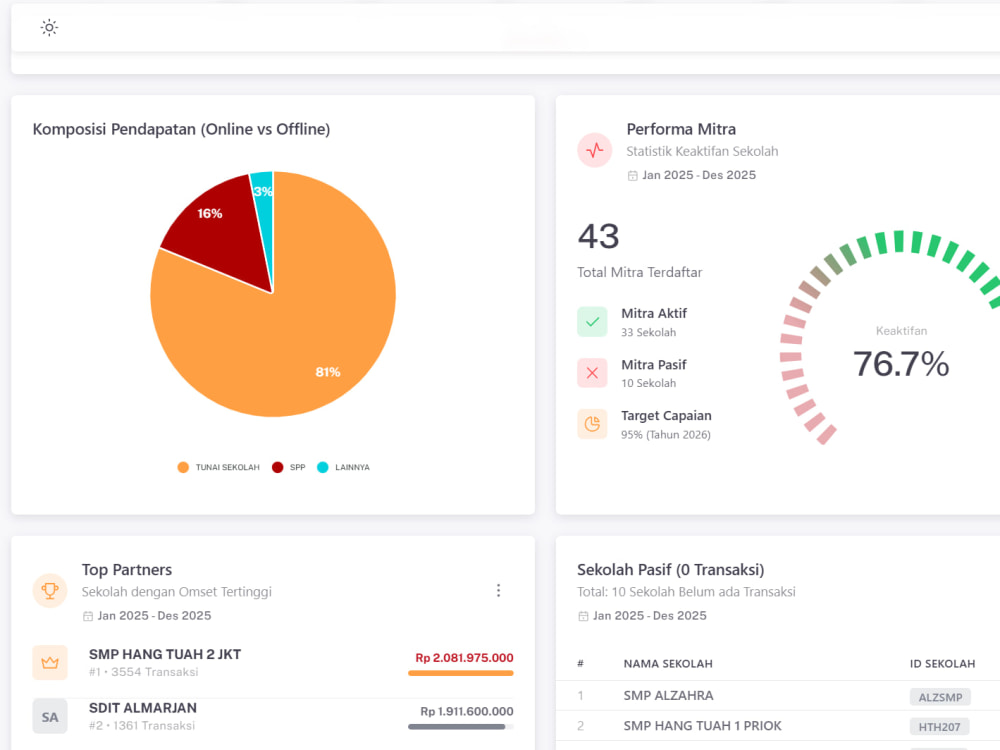Click the Mitra Pasif cross icon
Viewport: 1000px width, 750px height.
click(592, 373)
